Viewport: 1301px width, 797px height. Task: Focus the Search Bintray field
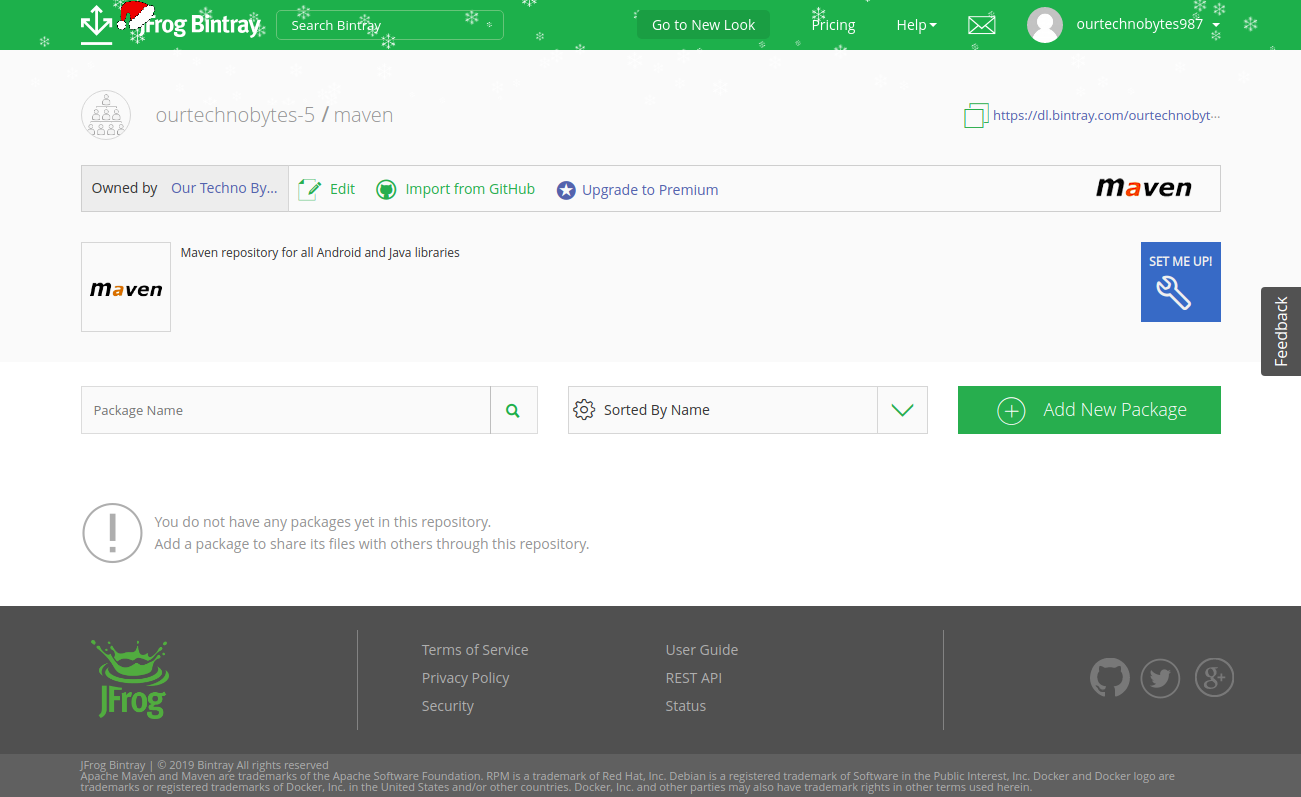point(390,25)
